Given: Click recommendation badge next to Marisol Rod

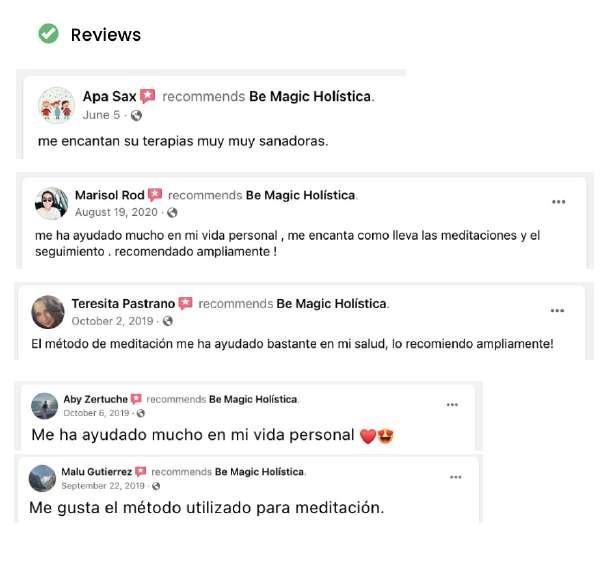Looking at the screenshot, I should (155, 195).
